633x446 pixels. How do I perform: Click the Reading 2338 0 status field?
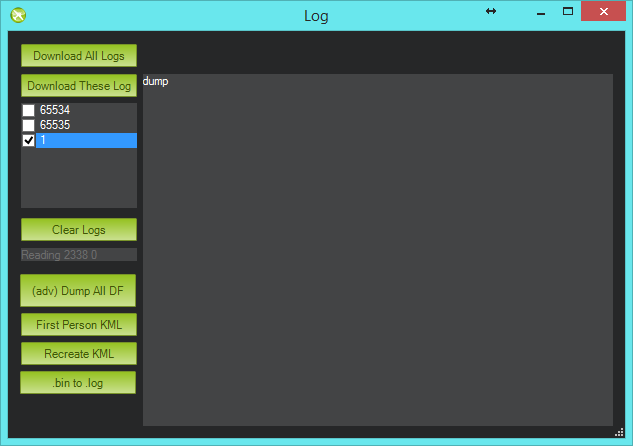click(79, 255)
